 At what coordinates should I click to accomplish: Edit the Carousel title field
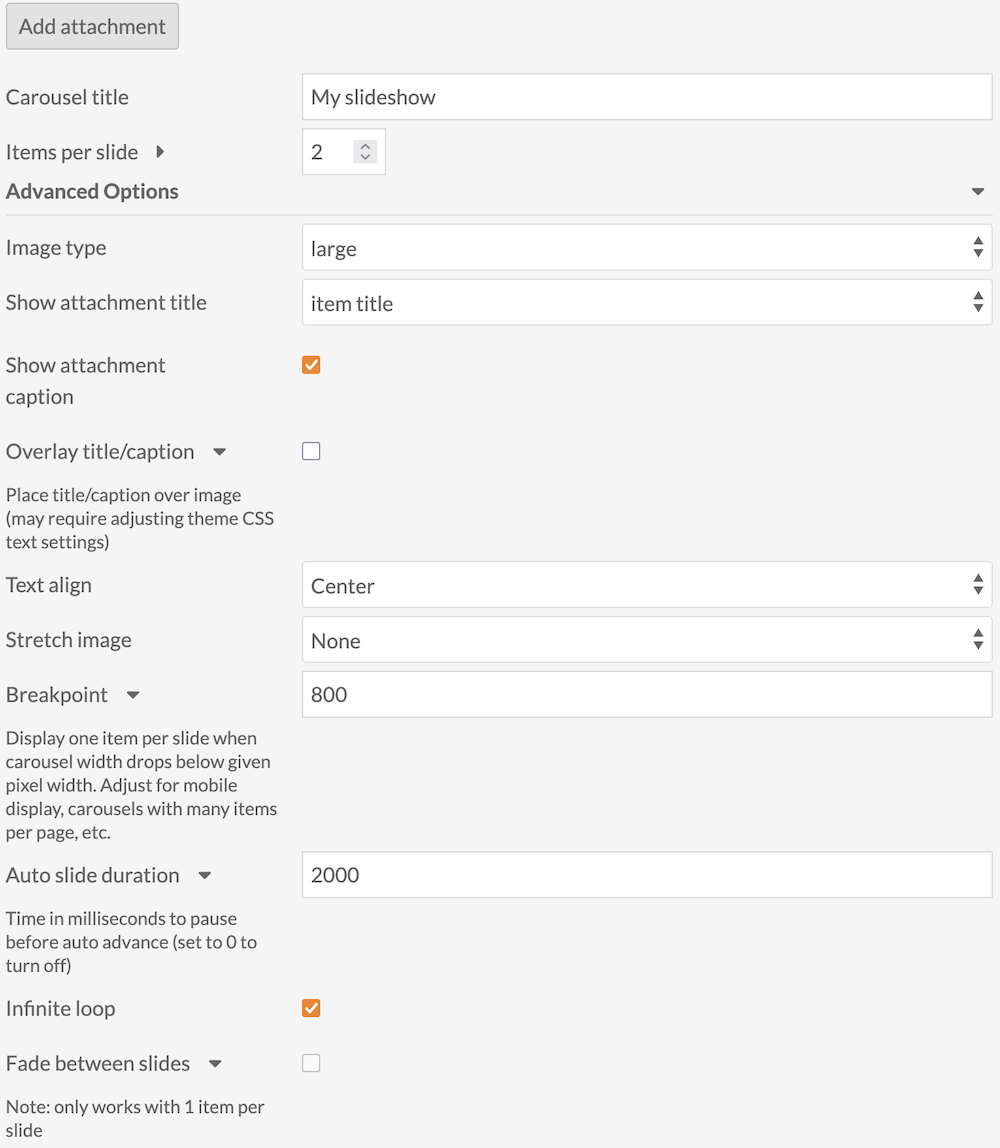[x=647, y=97]
